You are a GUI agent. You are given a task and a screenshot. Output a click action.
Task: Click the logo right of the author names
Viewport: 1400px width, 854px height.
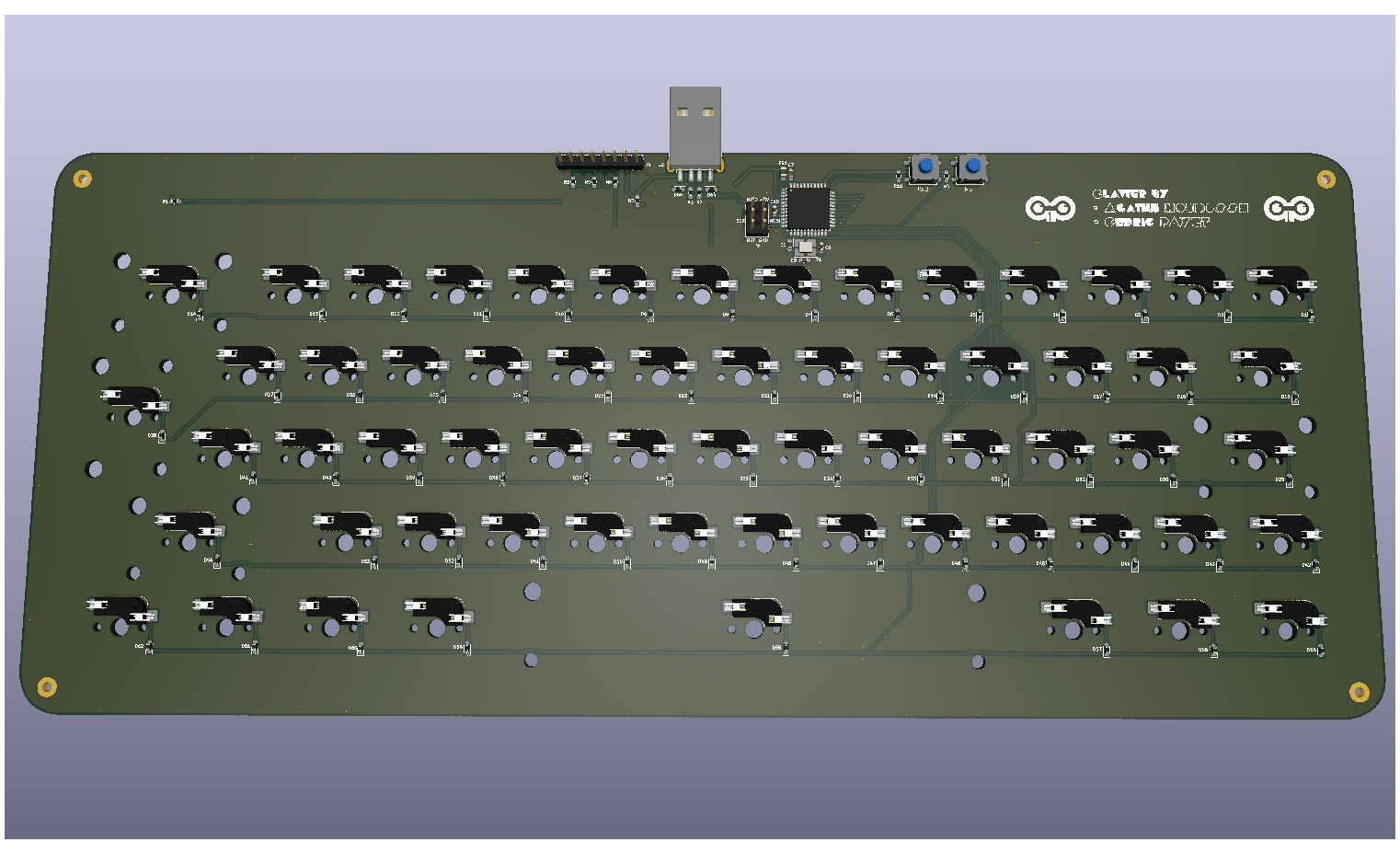pyautogui.click(x=1288, y=209)
